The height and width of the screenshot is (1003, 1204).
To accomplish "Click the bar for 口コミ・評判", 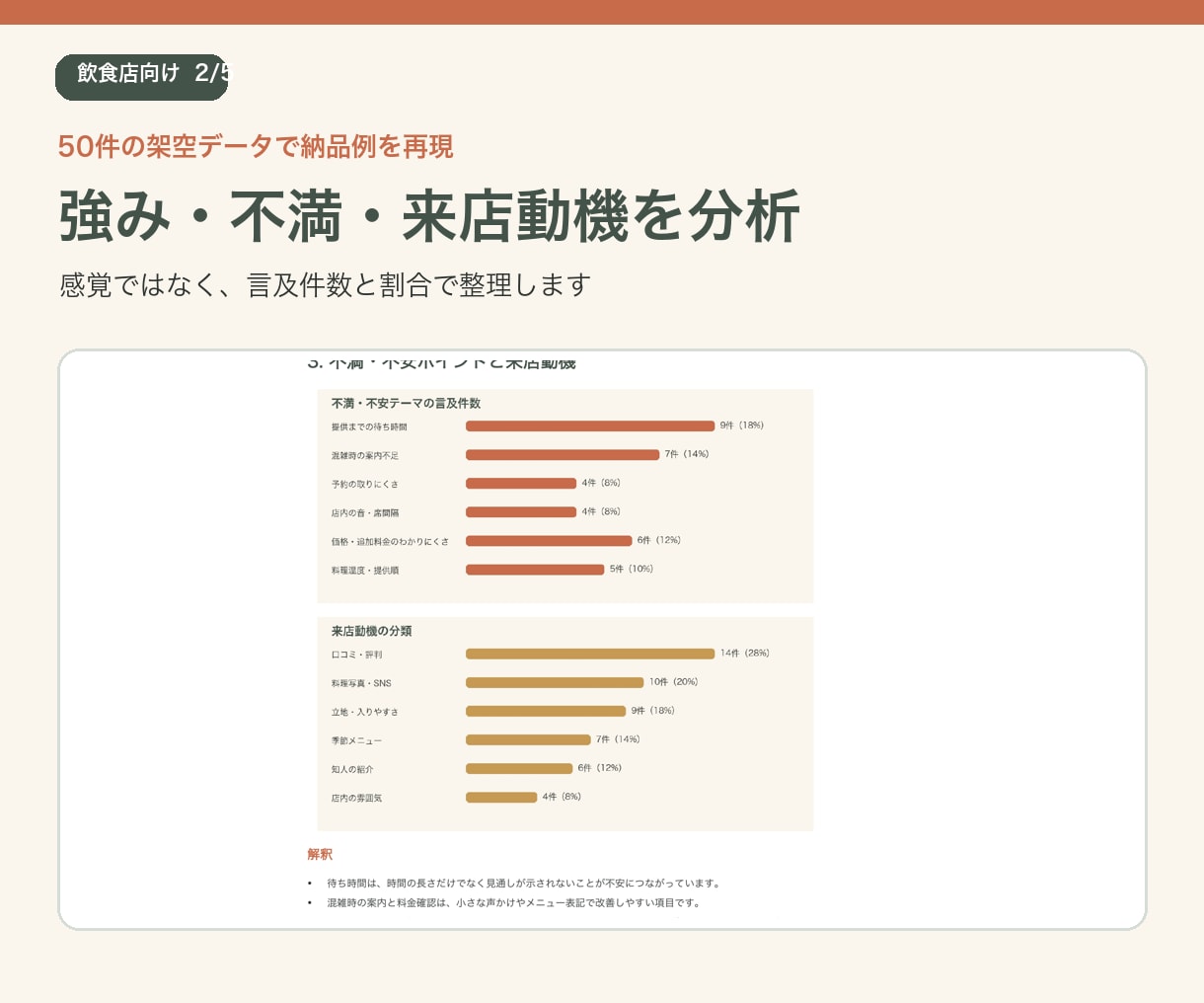I will (590, 654).
